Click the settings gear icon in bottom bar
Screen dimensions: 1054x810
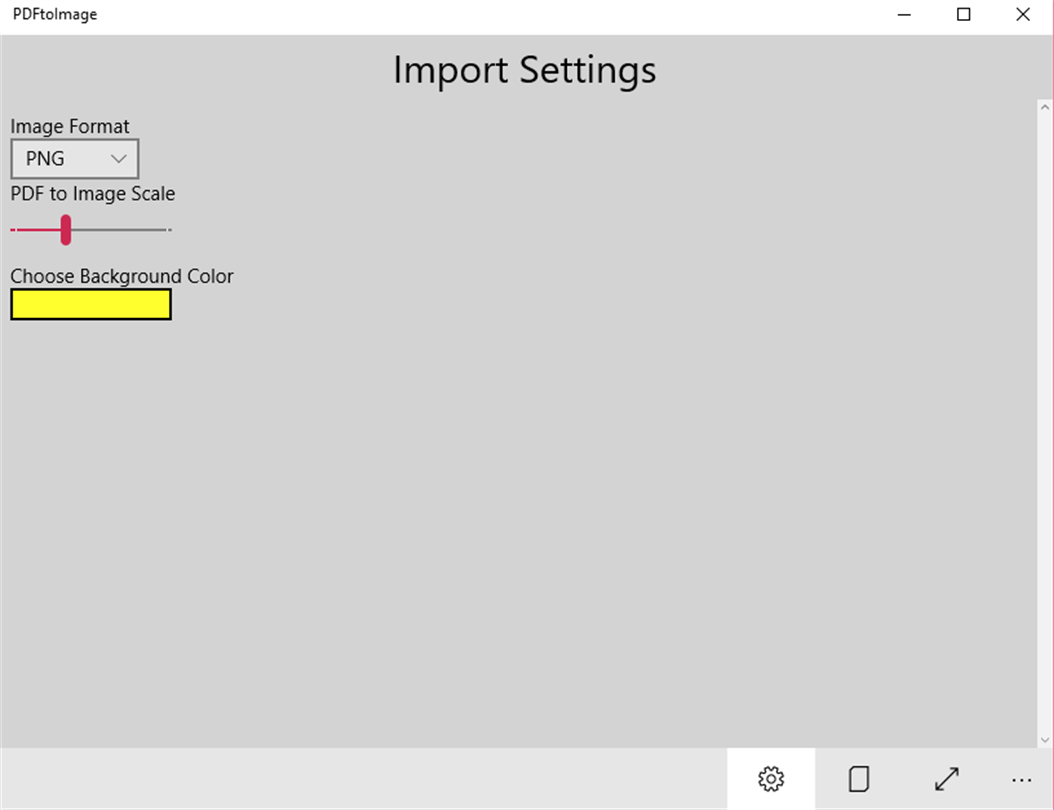(x=770, y=778)
